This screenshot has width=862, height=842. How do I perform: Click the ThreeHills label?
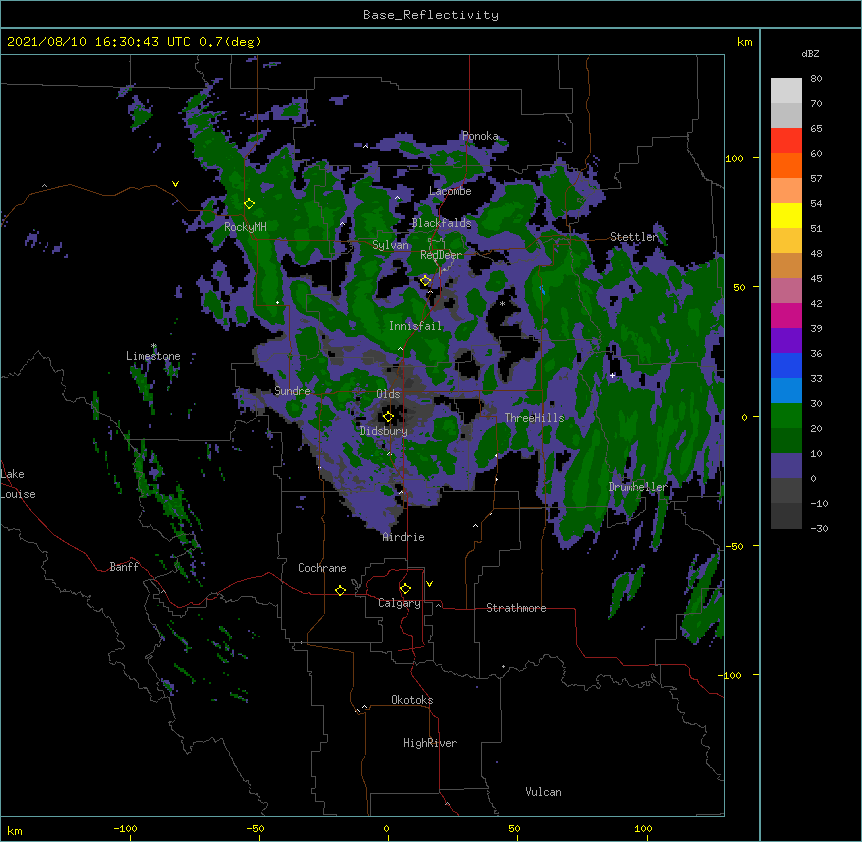coord(534,418)
